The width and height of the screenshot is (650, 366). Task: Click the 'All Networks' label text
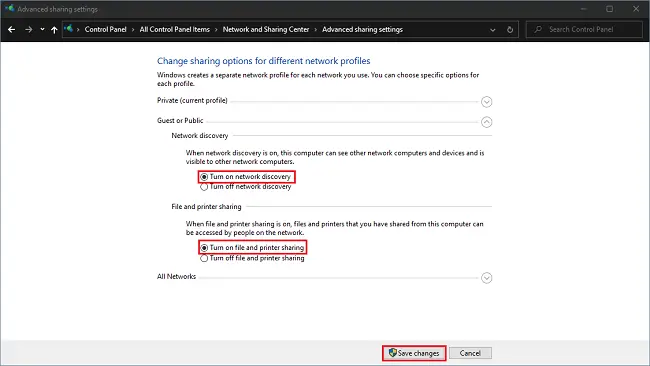[176, 276]
